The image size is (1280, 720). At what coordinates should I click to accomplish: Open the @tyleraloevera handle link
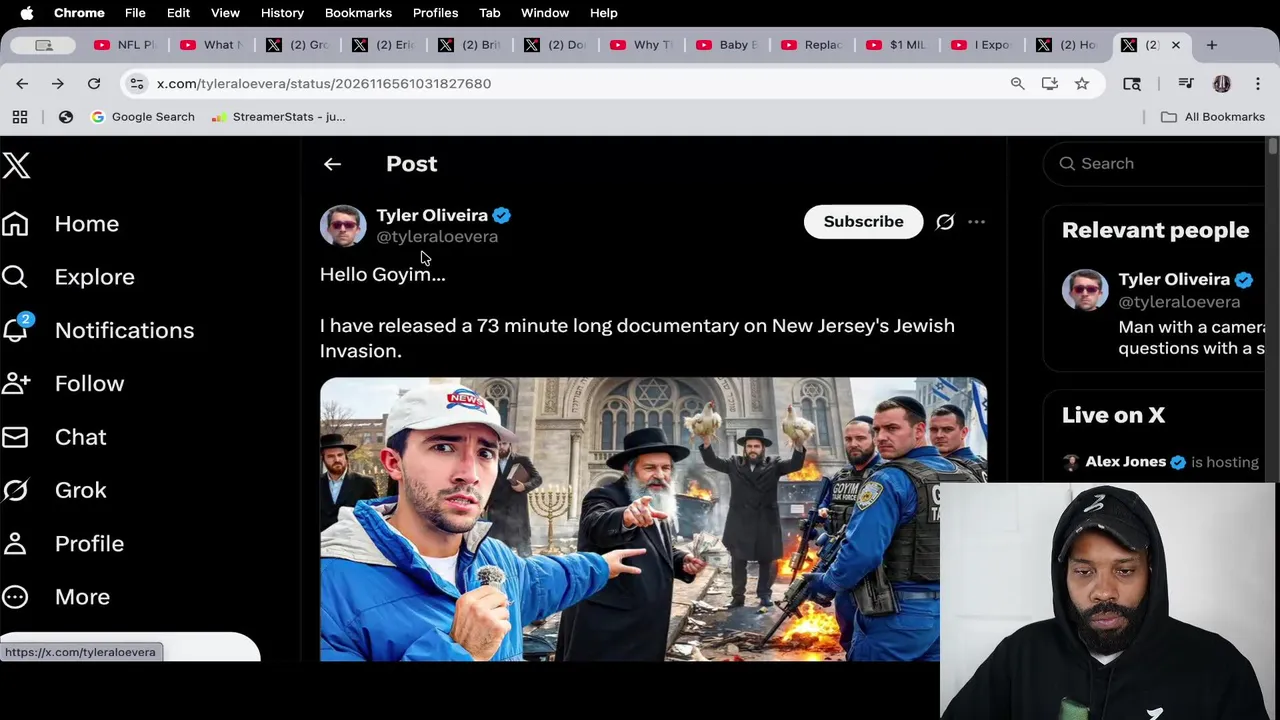click(437, 237)
